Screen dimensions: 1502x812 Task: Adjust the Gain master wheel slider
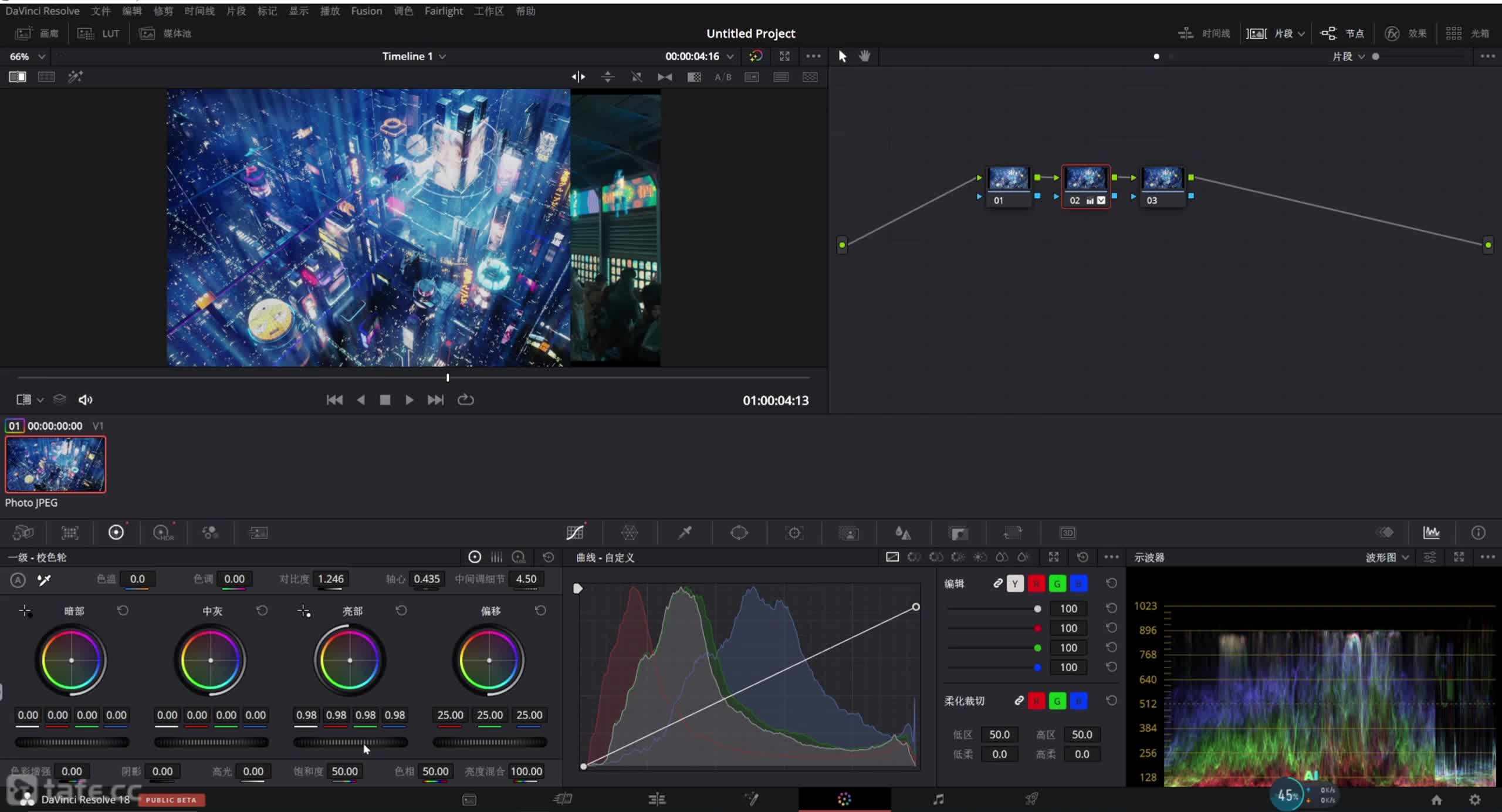(x=350, y=742)
